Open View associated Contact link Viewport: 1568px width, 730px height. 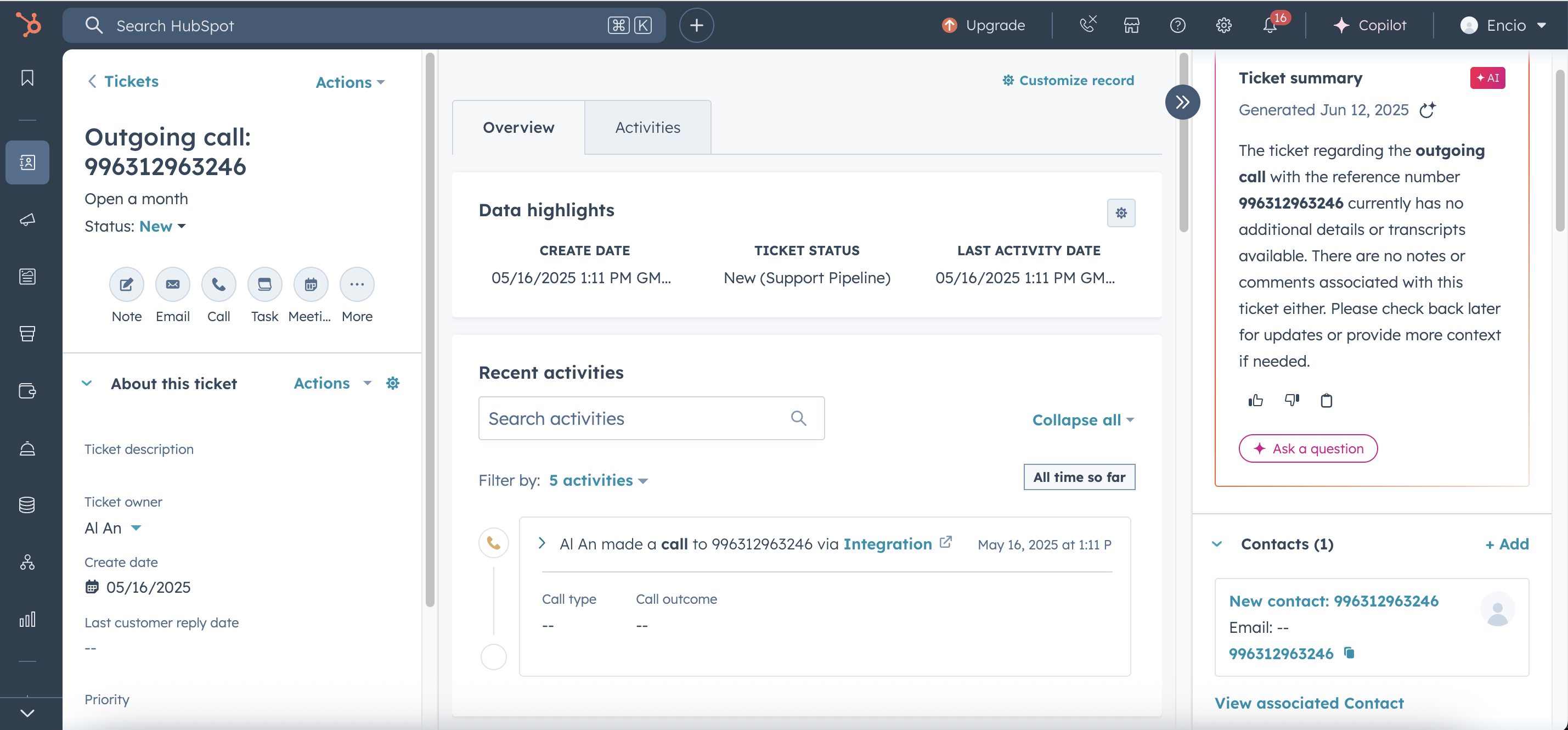(x=1308, y=703)
